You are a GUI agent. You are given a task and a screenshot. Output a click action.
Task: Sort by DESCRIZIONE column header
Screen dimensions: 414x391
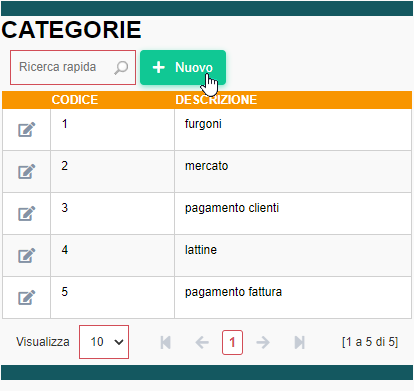(216, 100)
